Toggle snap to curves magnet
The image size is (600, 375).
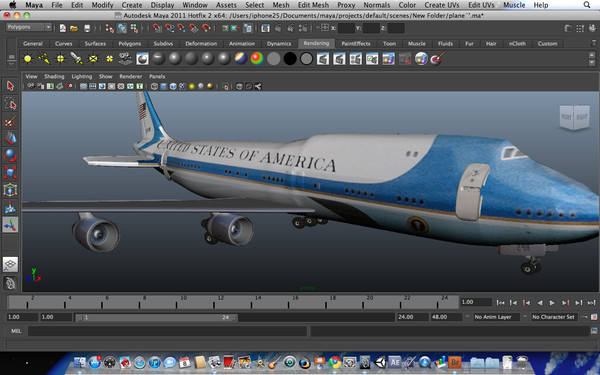(170, 28)
